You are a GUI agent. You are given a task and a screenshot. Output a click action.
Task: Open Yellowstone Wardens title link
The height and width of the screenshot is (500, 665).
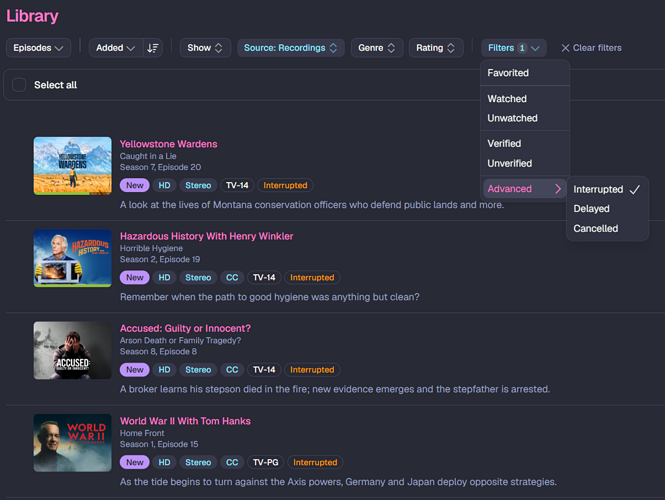coord(168,144)
